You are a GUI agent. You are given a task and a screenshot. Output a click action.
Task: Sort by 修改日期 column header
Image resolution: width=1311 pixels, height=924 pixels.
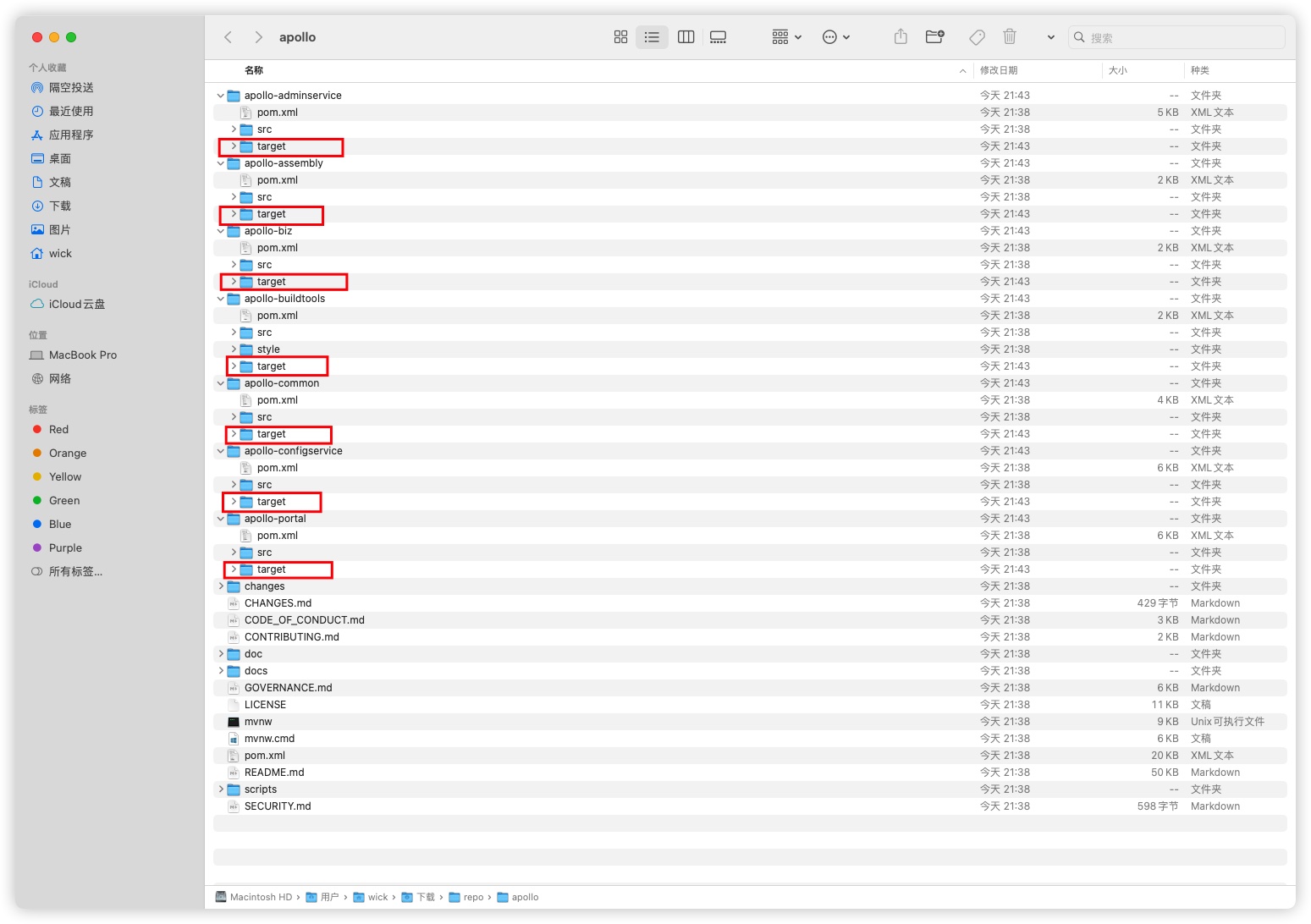coord(999,70)
